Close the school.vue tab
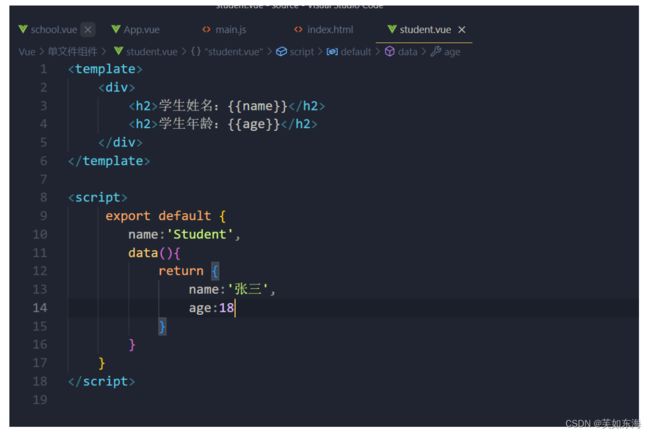The image size is (650, 434). (x=88, y=30)
